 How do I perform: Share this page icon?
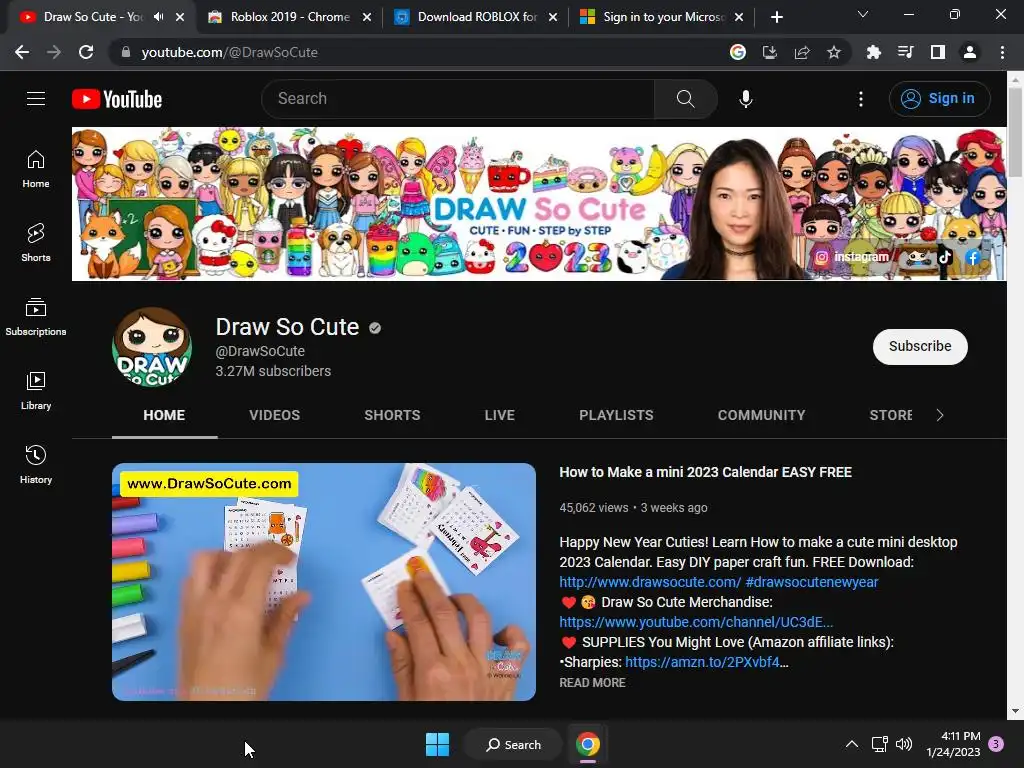802,52
